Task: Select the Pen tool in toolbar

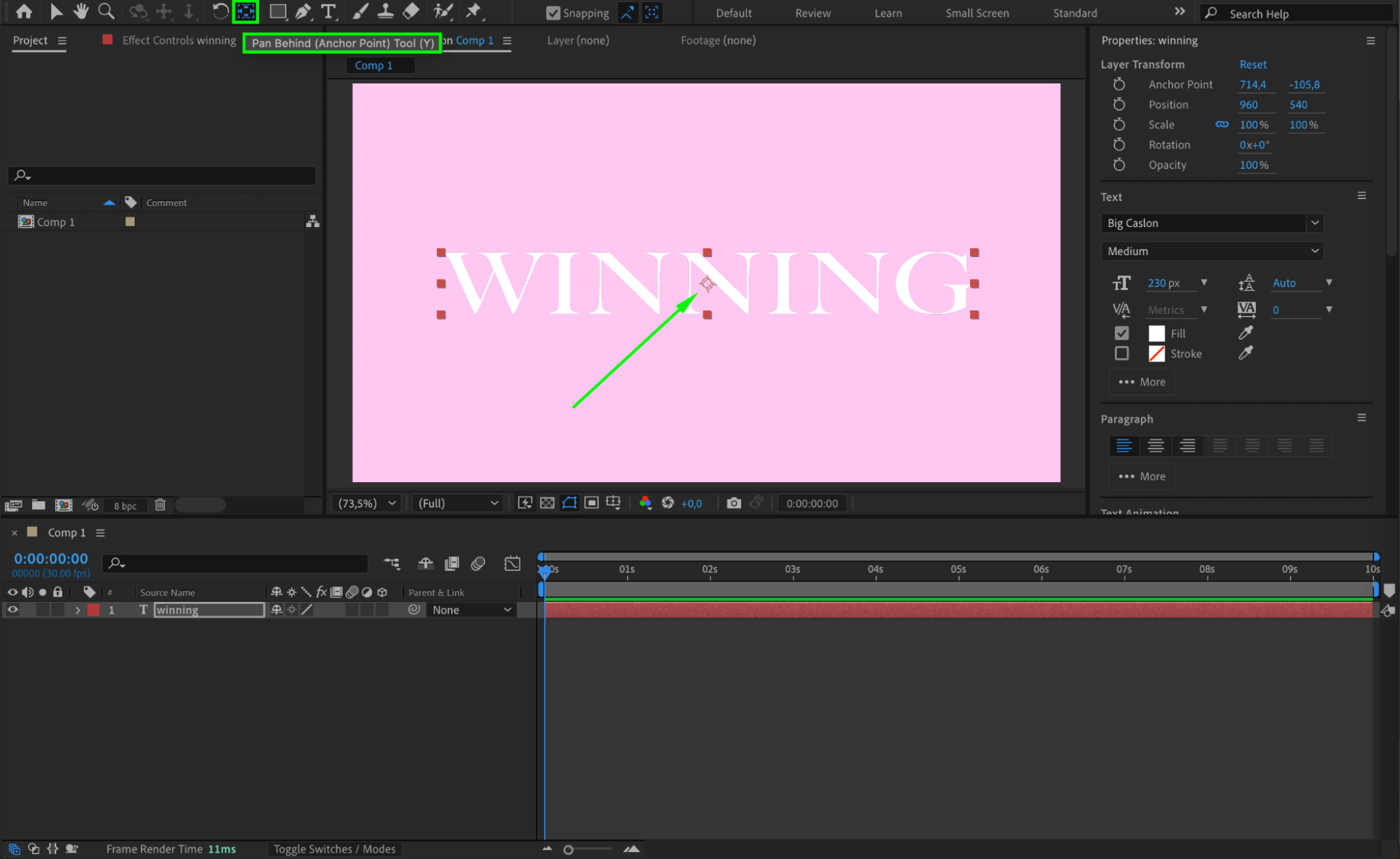Action: pos(303,11)
